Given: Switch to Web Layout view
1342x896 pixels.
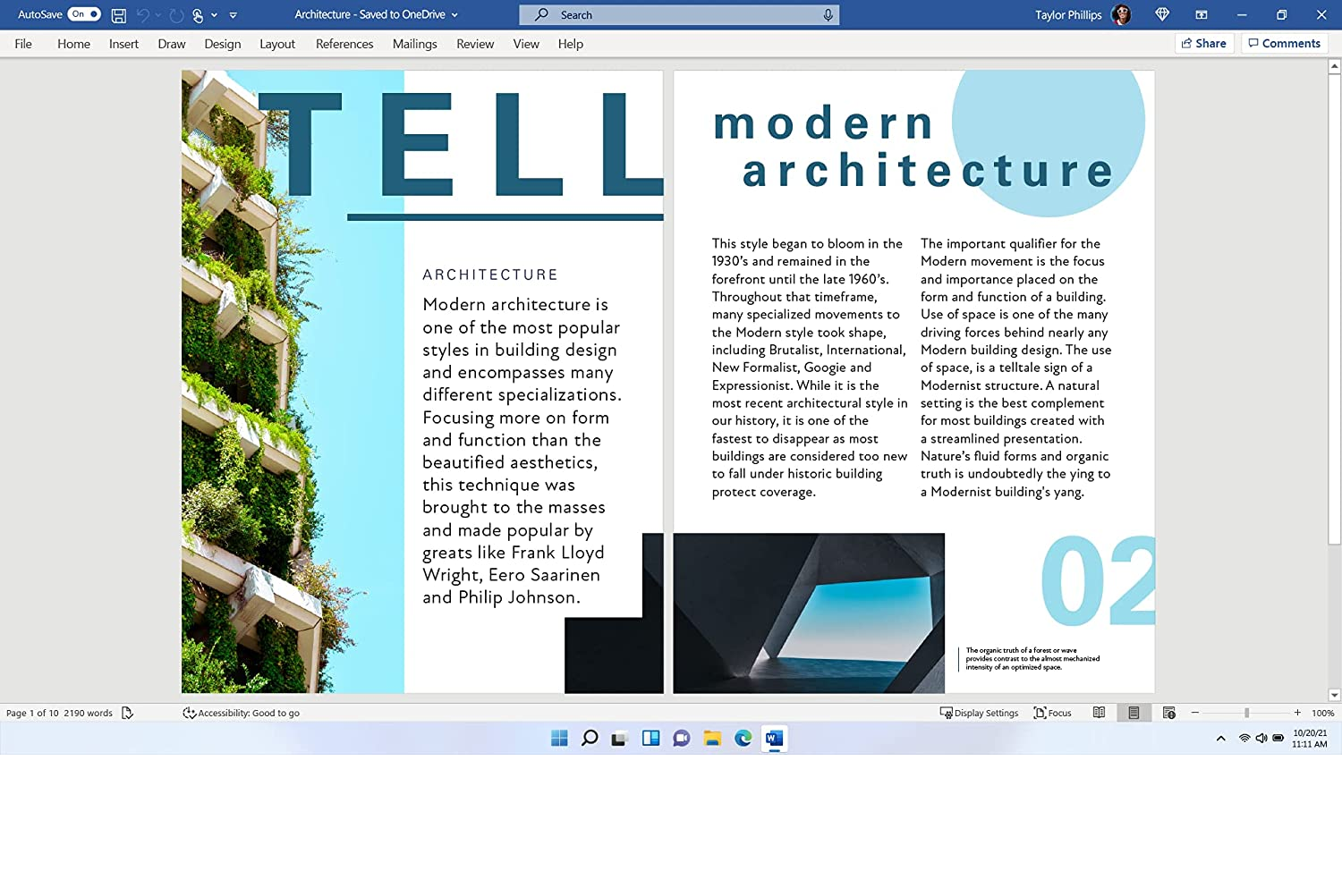Looking at the screenshot, I should [x=1168, y=713].
